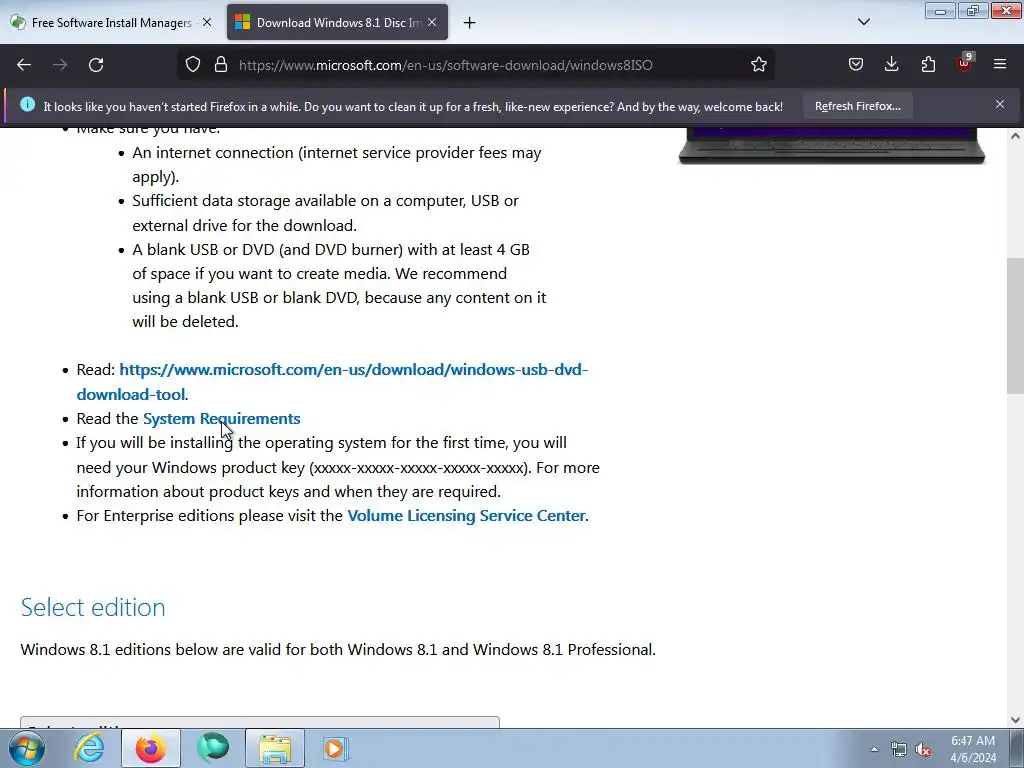
Task: Save page to Pocket
Action: point(856,65)
